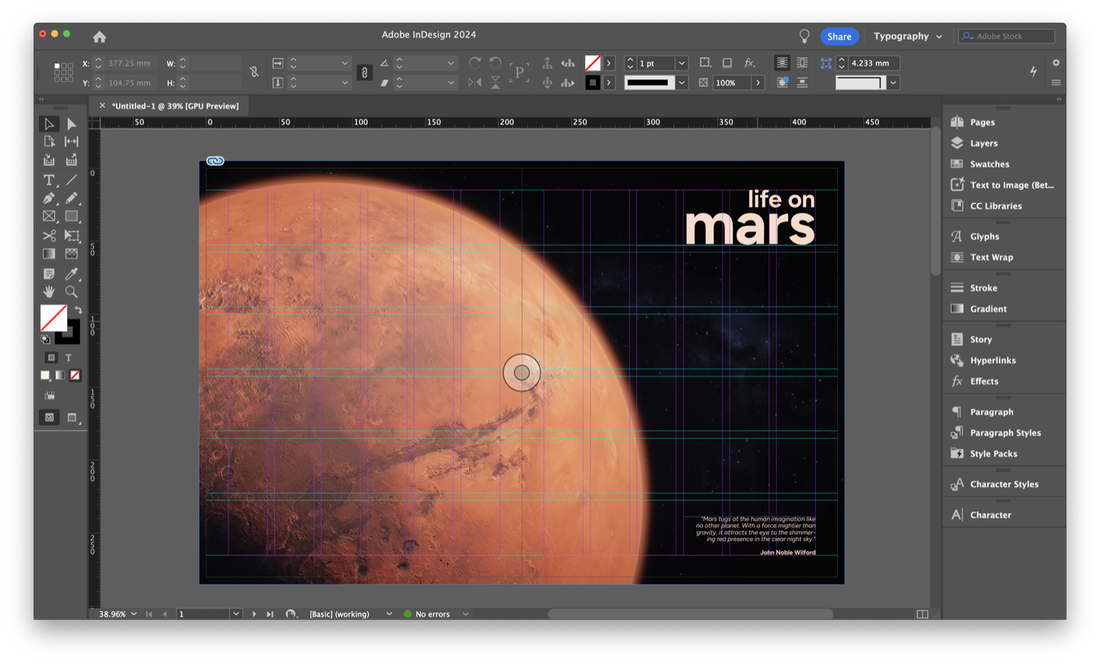Click the Apply None swatch button
The width and height of the screenshot is (1100, 664).
[x=75, y=375]
